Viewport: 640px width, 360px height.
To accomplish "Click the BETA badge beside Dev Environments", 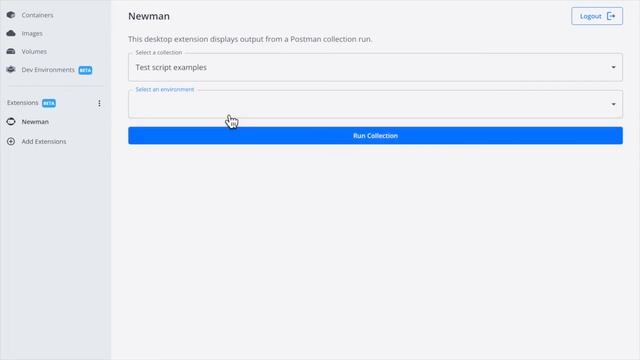I will 85,70.
